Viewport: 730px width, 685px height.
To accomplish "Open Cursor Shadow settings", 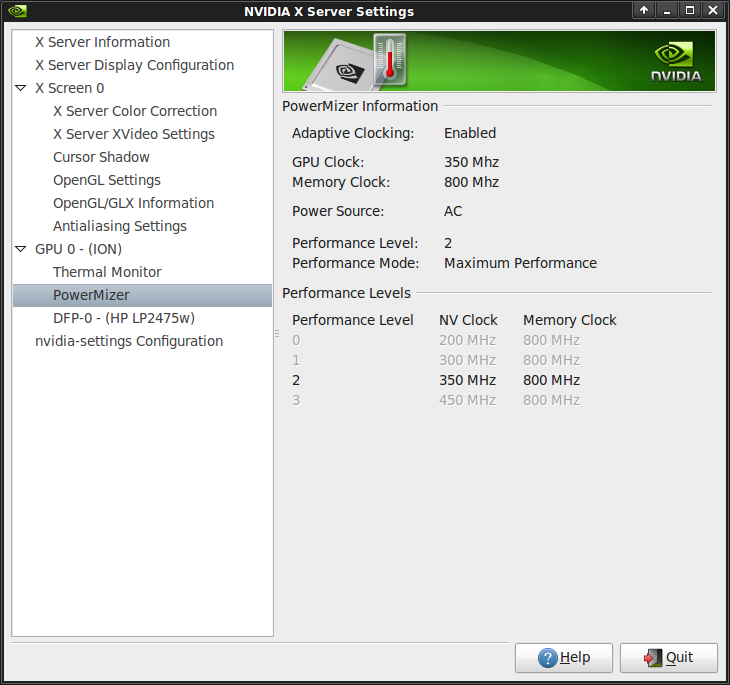I will 101,157.
